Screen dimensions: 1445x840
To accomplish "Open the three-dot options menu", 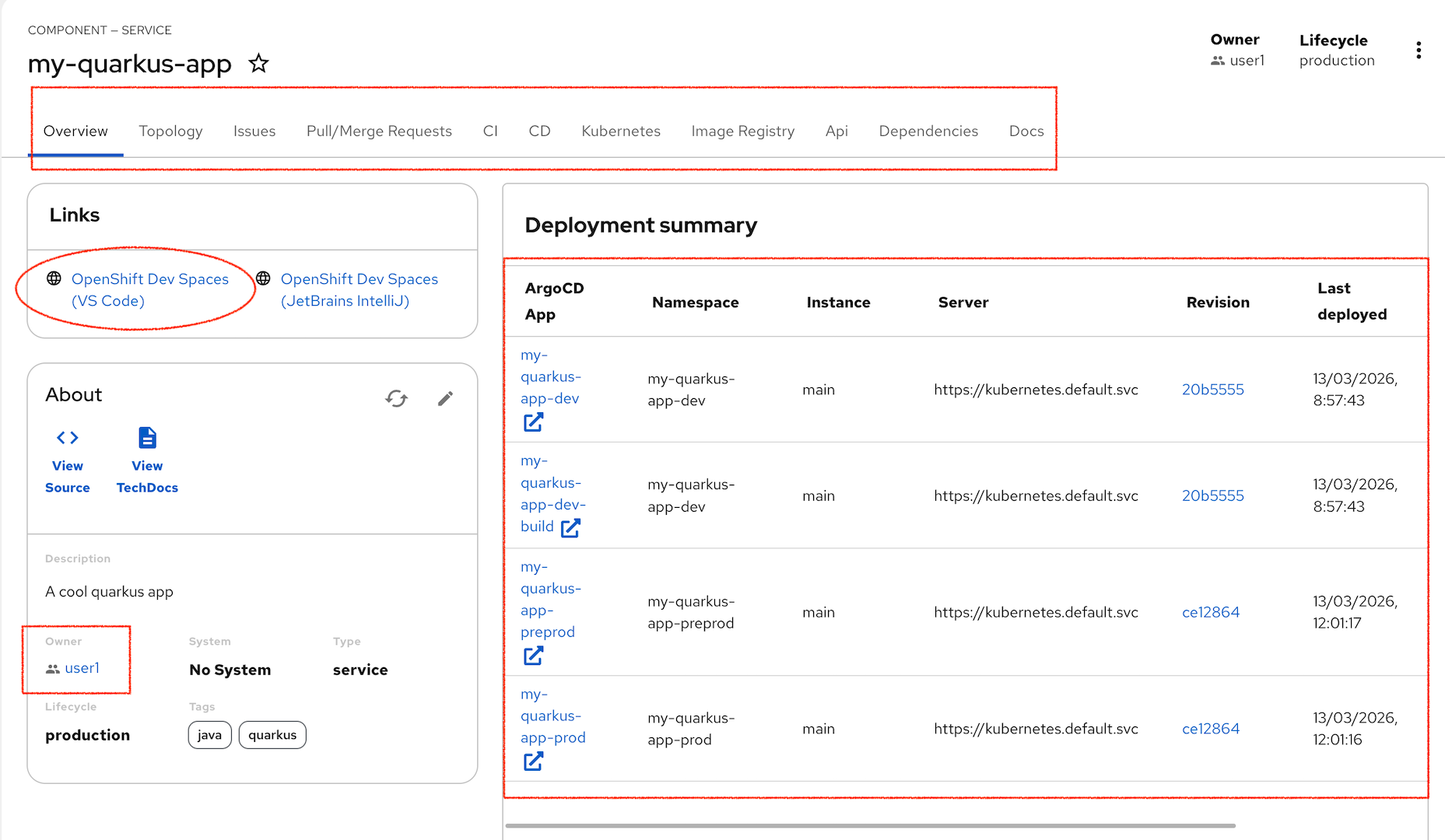I will (1419, 51).
